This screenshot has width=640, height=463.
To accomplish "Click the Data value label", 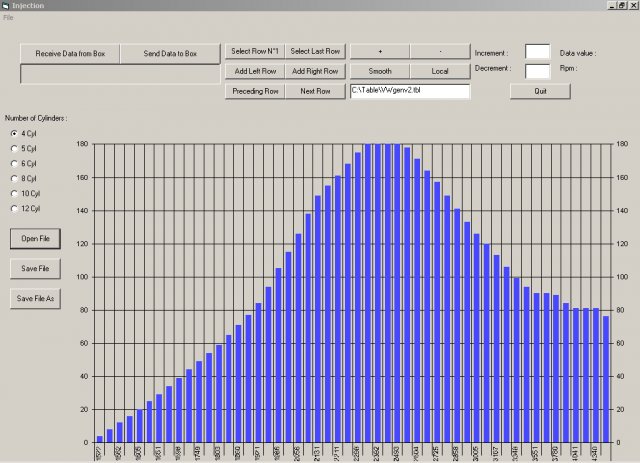I will (x=578, y=53).
